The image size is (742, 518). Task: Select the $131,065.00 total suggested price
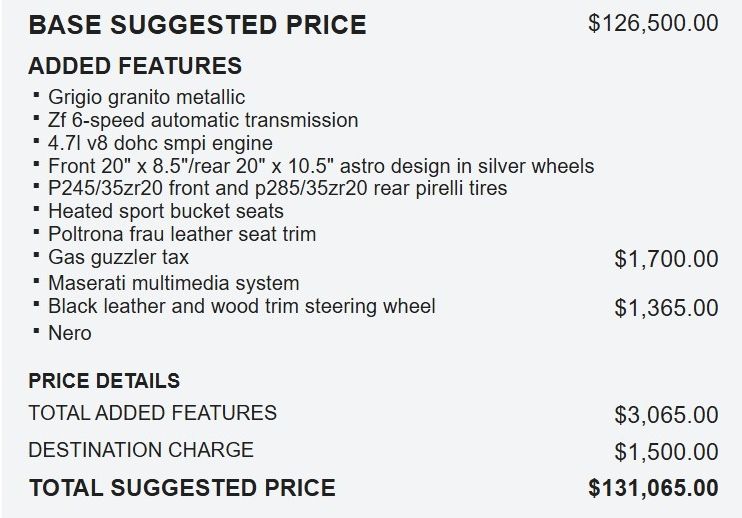654,488
